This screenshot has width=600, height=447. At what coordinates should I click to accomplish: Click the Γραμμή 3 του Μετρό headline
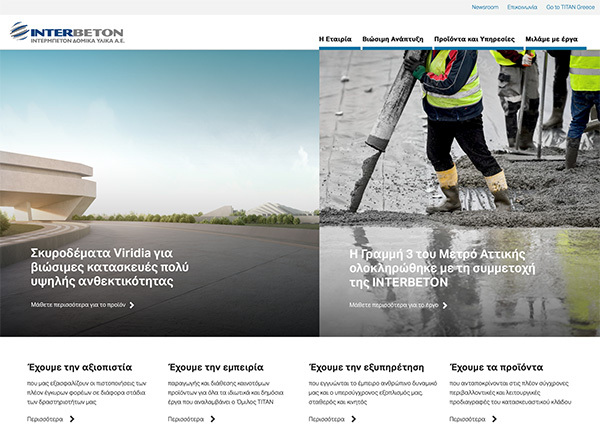(x=442, y=268)
